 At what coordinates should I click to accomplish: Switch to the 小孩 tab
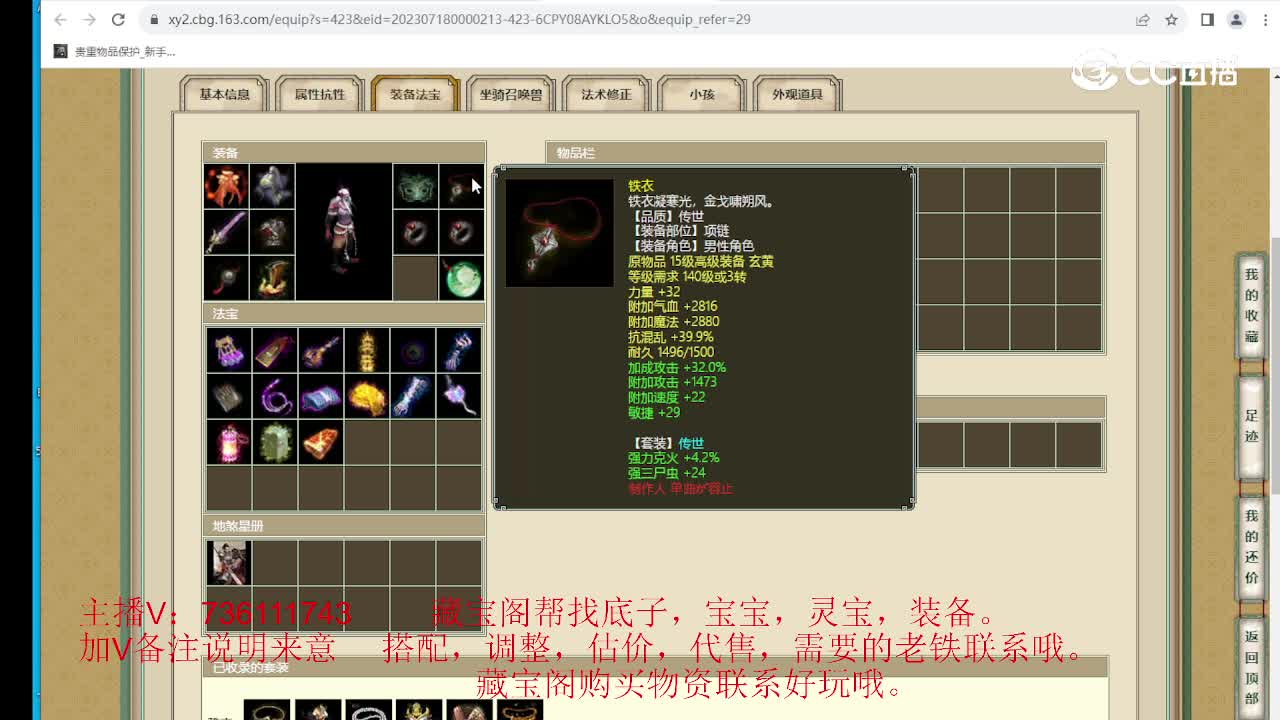(x=701, y=94)
